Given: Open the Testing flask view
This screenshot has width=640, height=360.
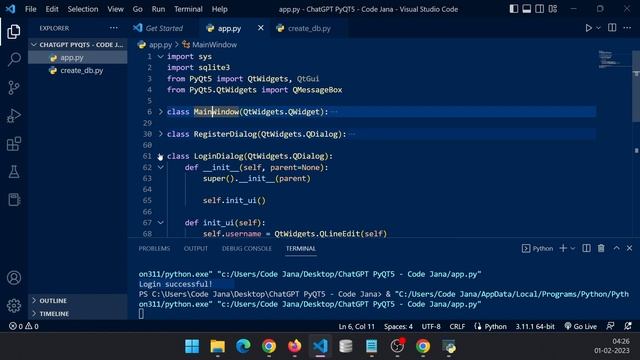Looking at the screenshot, I should (x=13, y=172).
